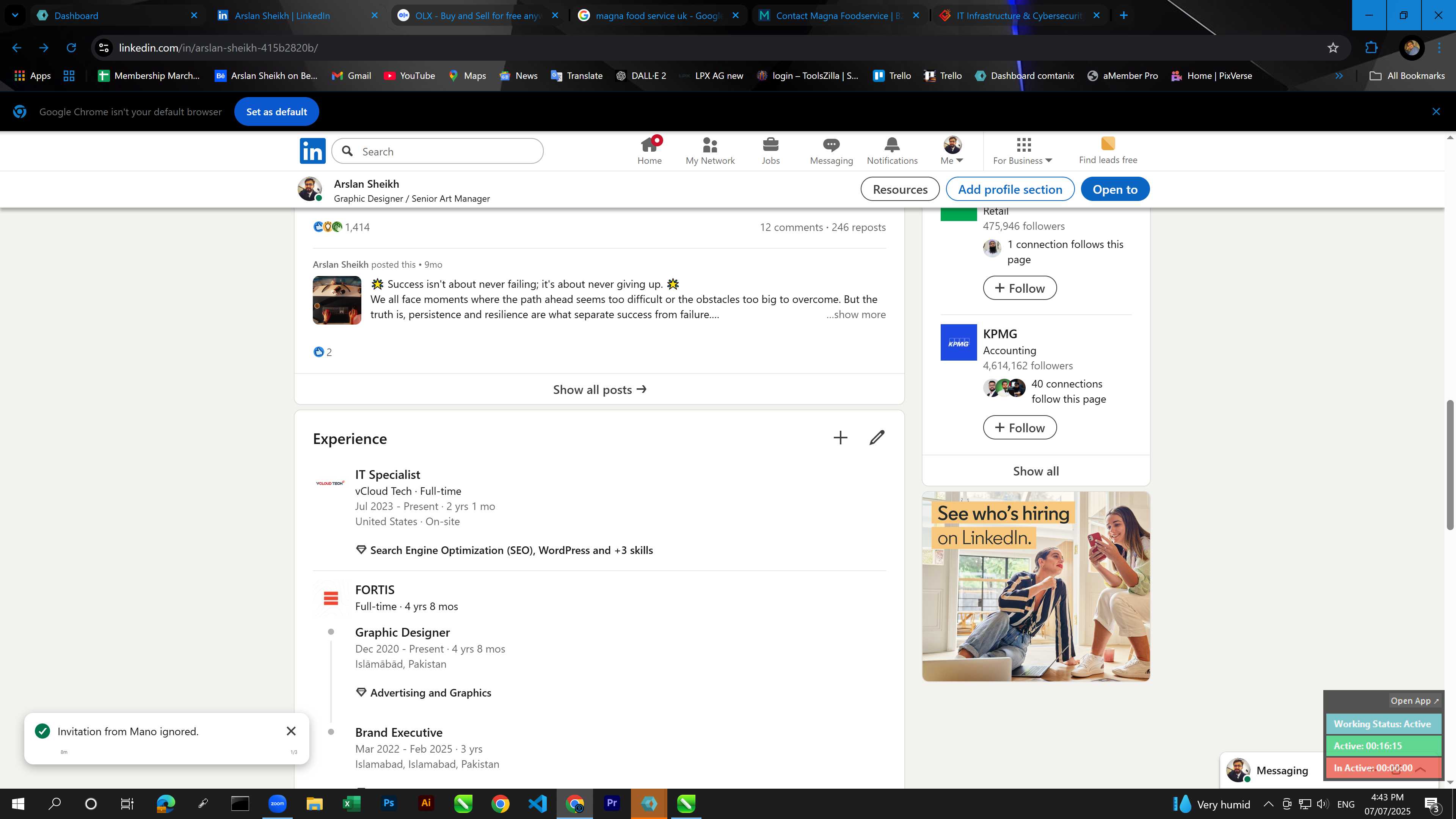Close the default browser notification bar
The image size is (1456, 819).
coord(1436,111)
